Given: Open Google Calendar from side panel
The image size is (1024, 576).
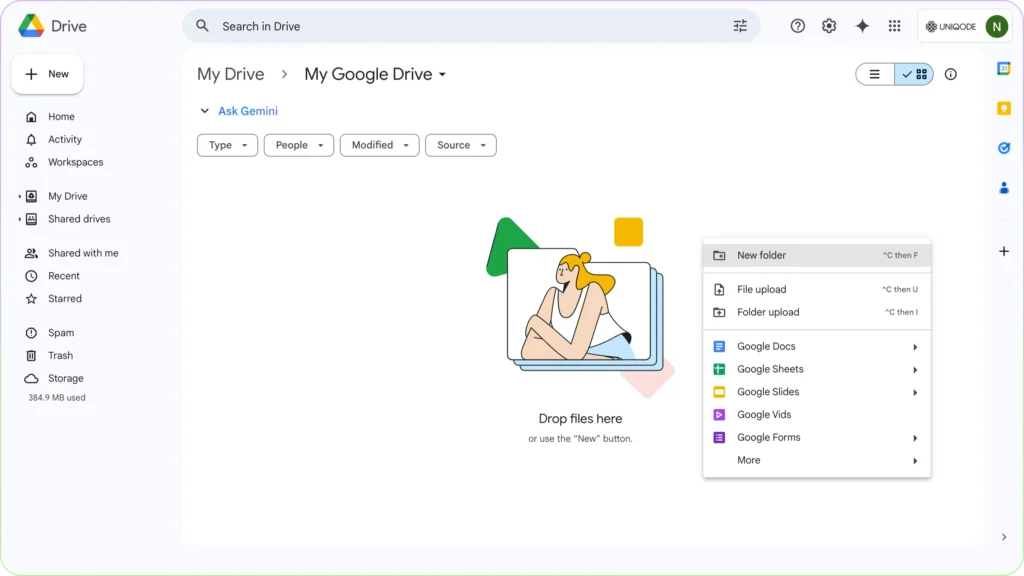Looking at the screenshot, I should tap(1004, 67).
